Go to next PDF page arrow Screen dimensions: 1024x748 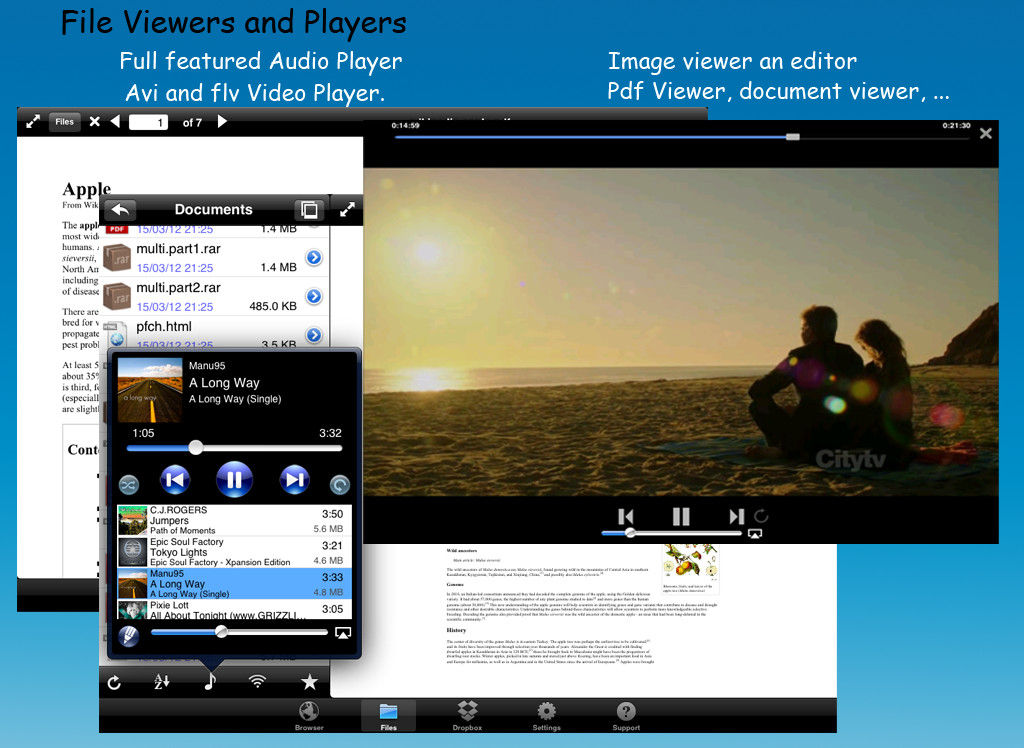pyautogui.click(x=222, y=122)
